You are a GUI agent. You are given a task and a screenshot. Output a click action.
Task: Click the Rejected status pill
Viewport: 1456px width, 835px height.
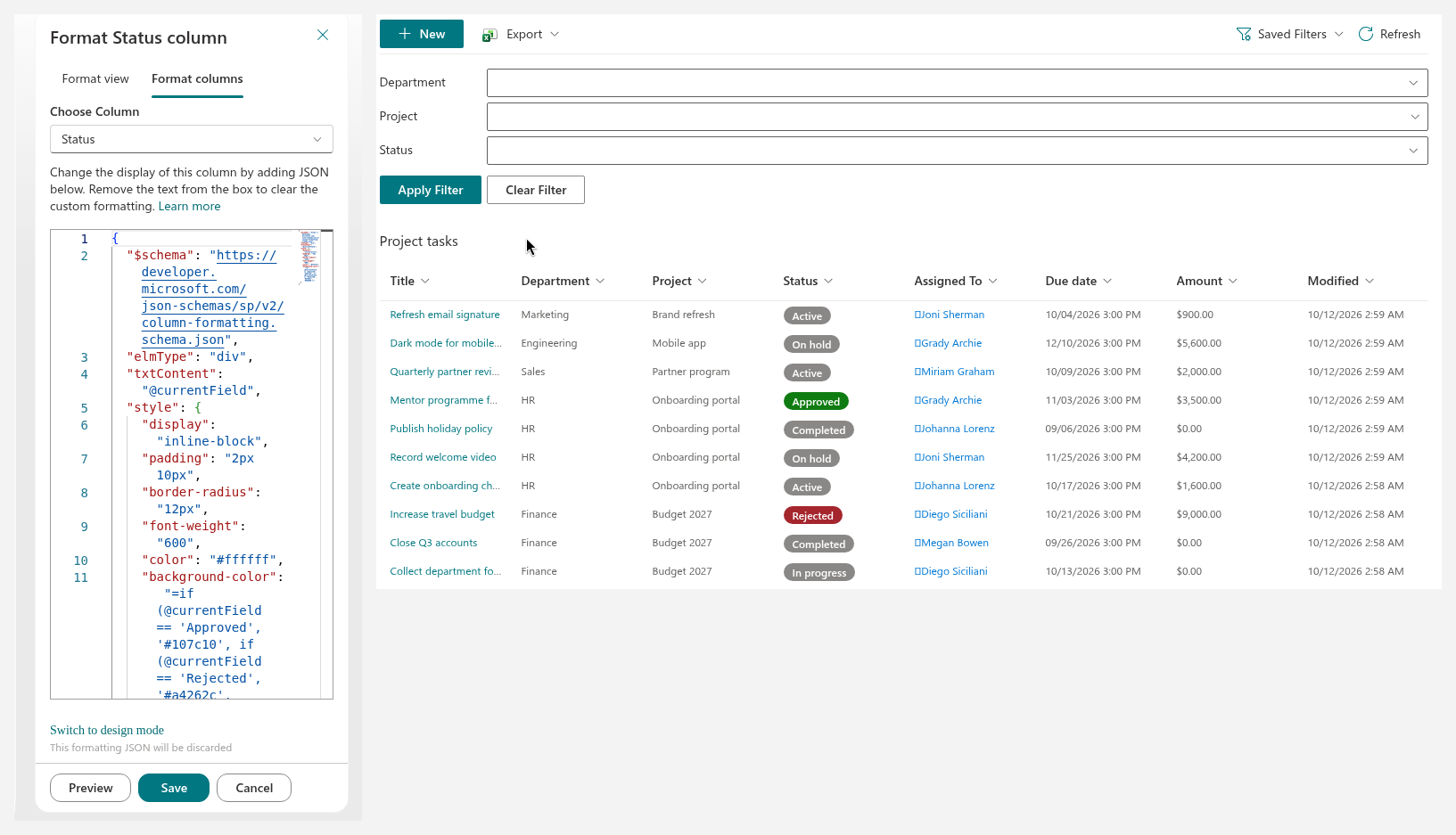point(812,516)
